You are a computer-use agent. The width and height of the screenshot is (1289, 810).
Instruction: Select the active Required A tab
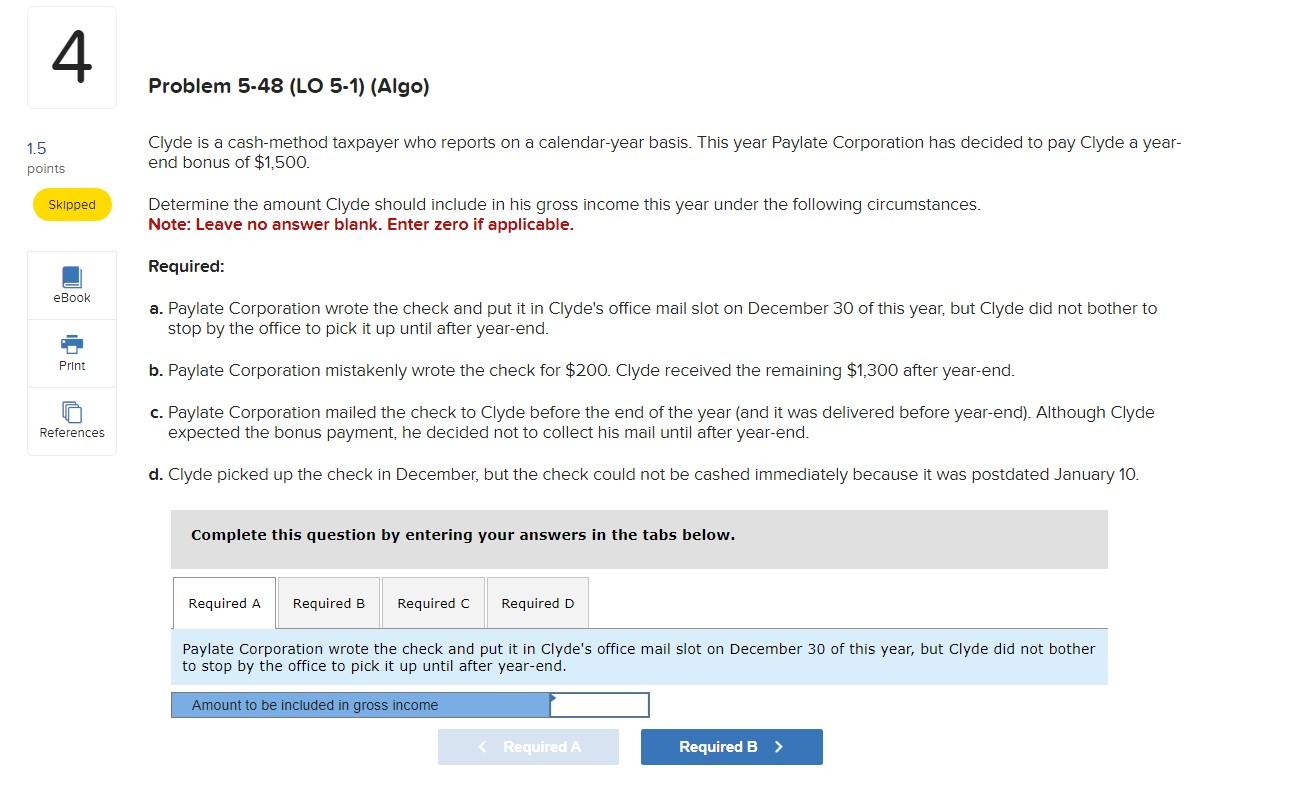(x=224, y=603)
